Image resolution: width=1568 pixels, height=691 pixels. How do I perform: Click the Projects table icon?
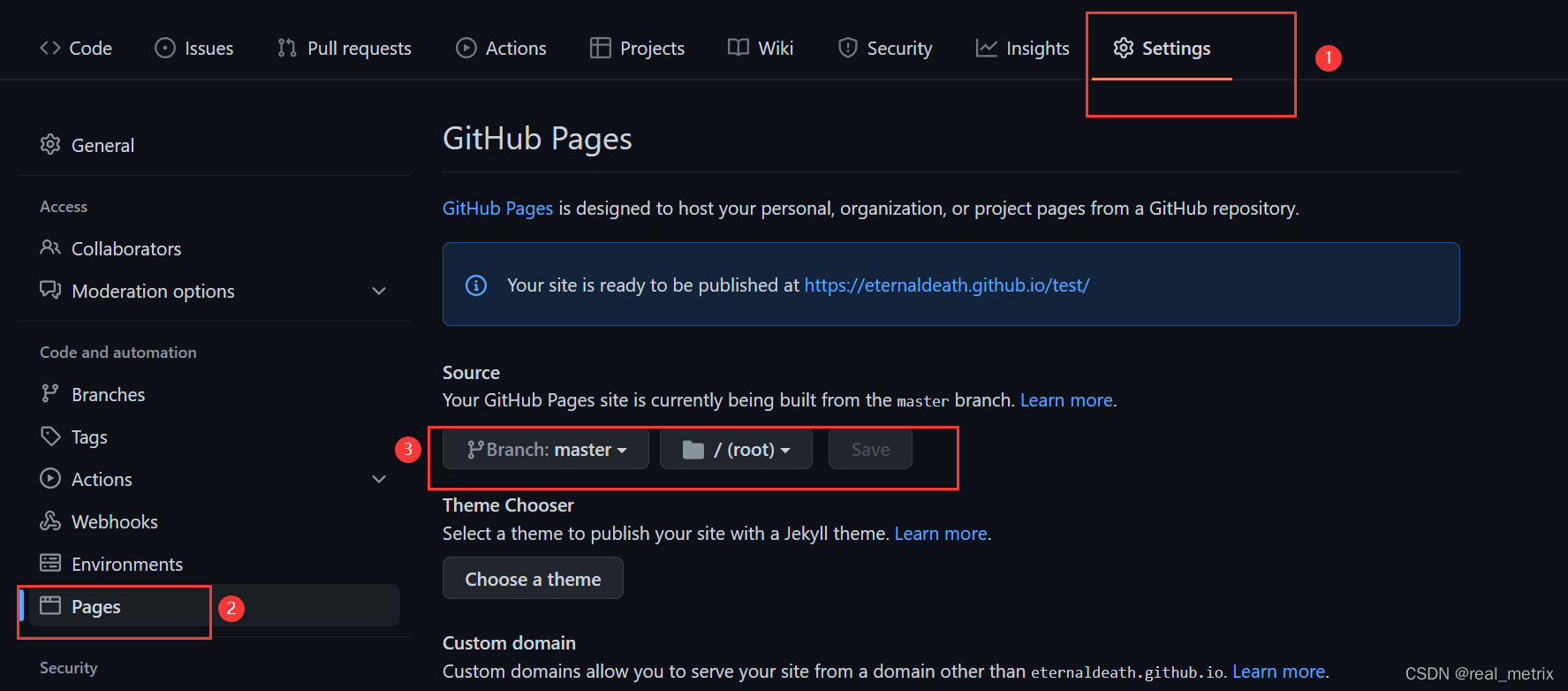[601, 48]
